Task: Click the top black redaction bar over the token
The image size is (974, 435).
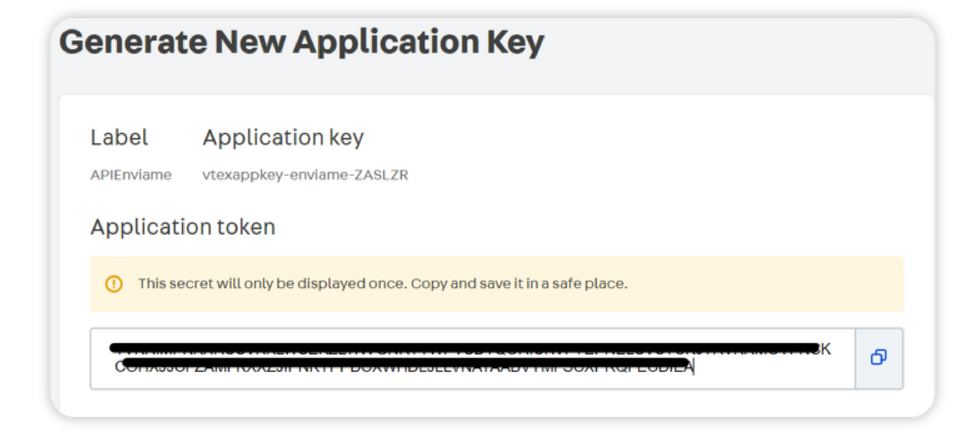Action: pos(460,348)
